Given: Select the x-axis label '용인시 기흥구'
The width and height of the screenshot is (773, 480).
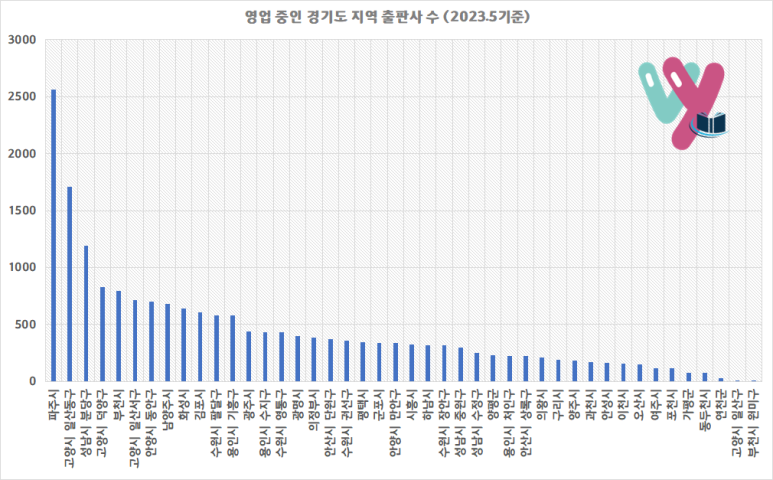Looking at the screenshot, I should (233, 422).
